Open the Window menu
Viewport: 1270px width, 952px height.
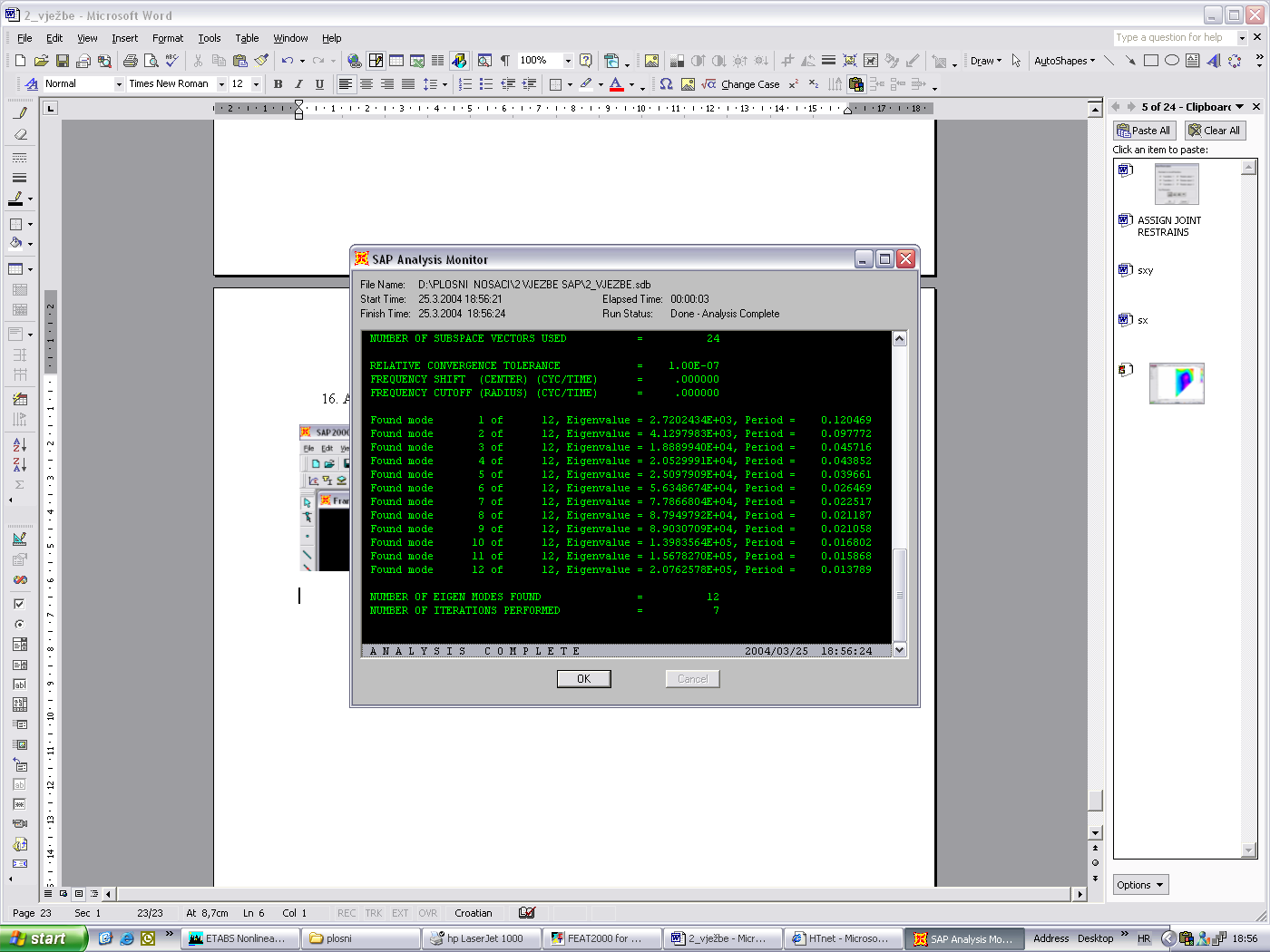coord(290,38)
